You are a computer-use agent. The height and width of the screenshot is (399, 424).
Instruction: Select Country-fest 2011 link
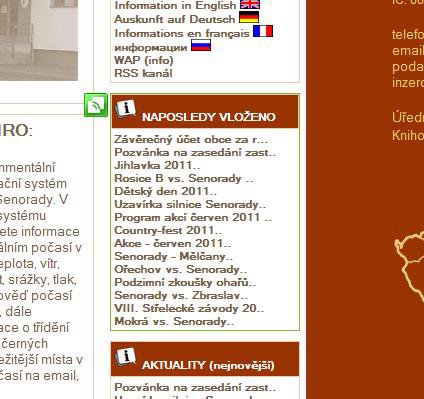168,230
